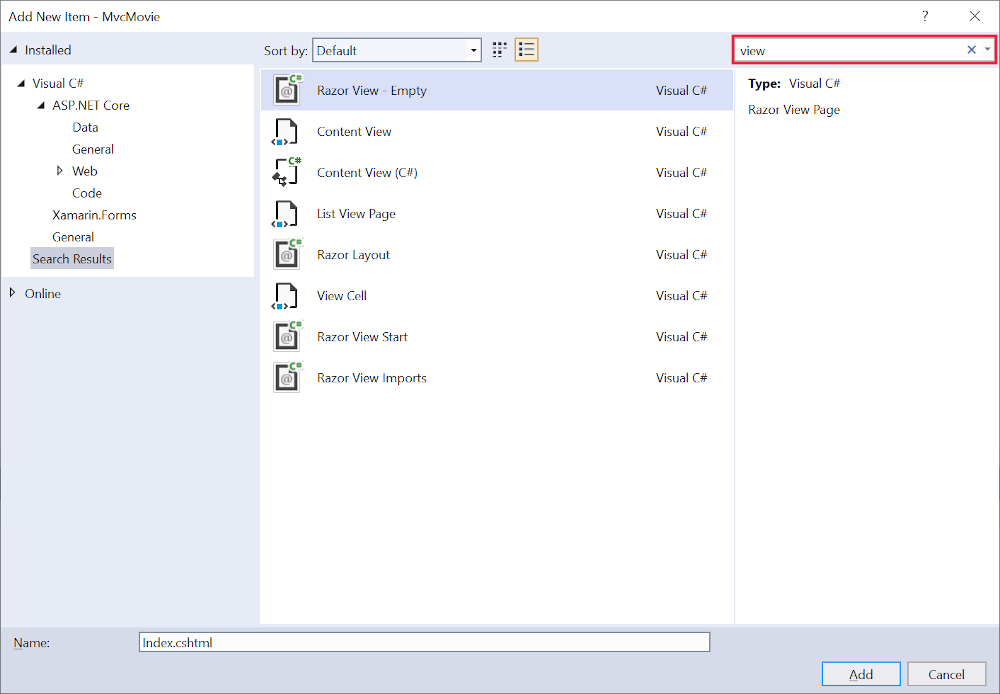
Task: Click the Content View (C#) template icon
Action: click(286, 173)
